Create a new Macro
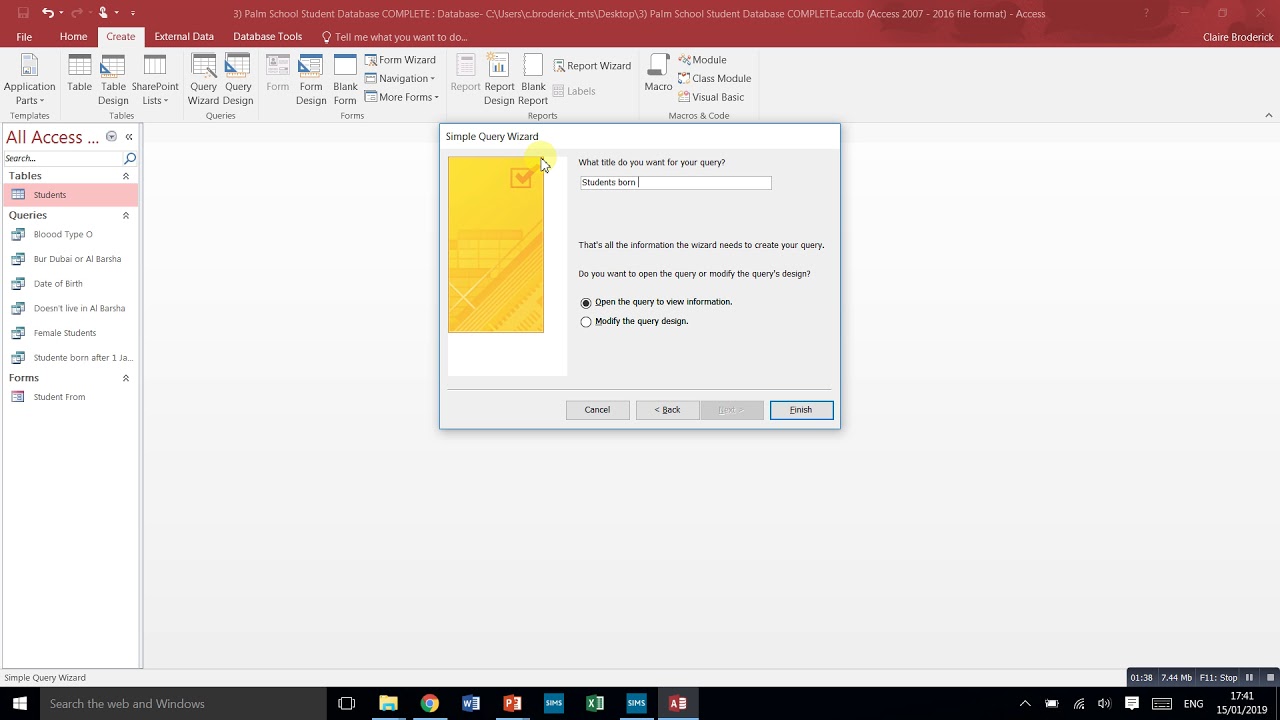Screen dimensions: 1280x720 (658, 74)
